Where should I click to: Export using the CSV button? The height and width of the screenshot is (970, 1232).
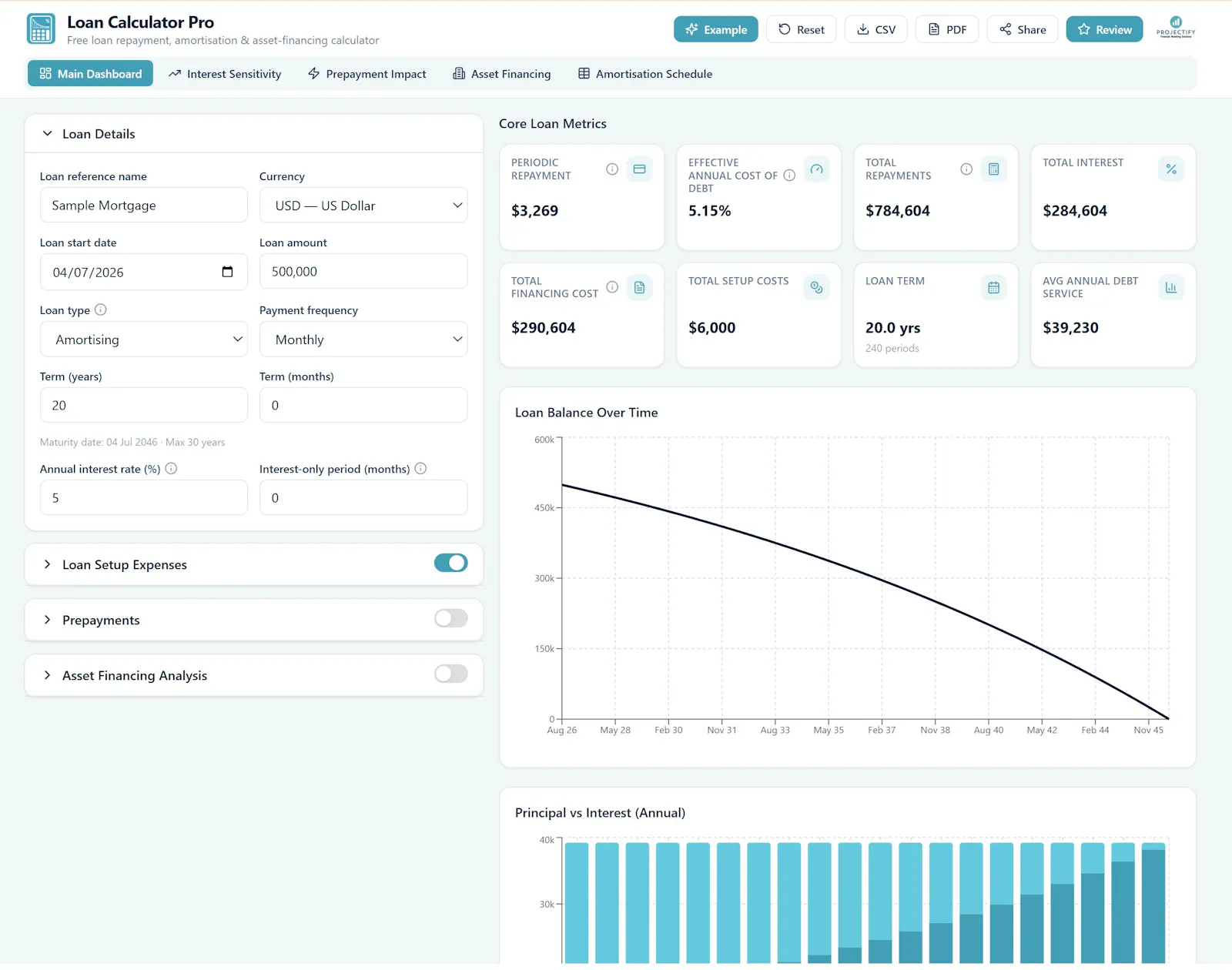click(876, 29)
